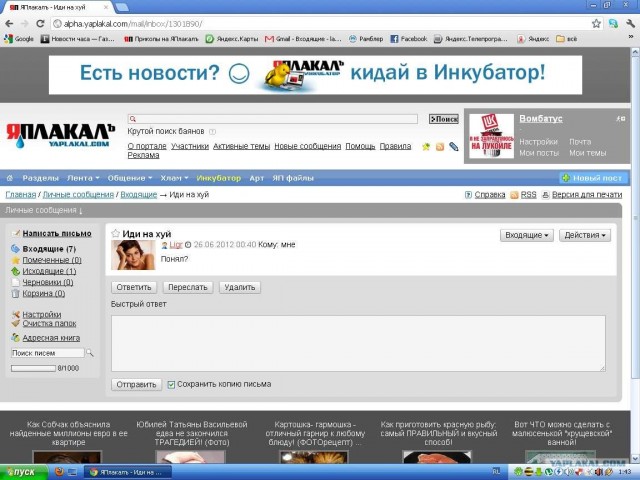Open the Очистка папок link

tap(49, 324)
